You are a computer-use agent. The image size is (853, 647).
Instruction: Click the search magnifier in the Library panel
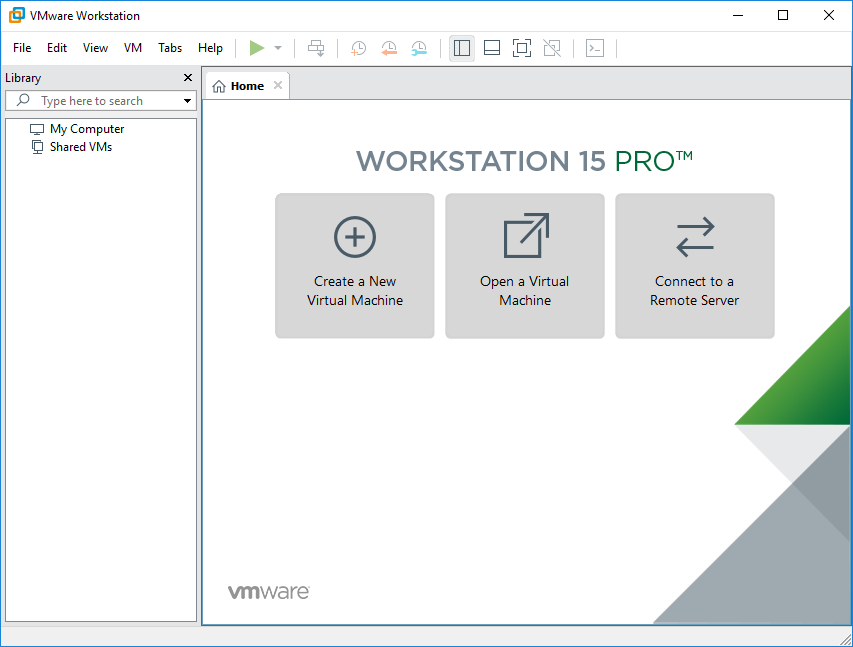[x=20, y=100]
